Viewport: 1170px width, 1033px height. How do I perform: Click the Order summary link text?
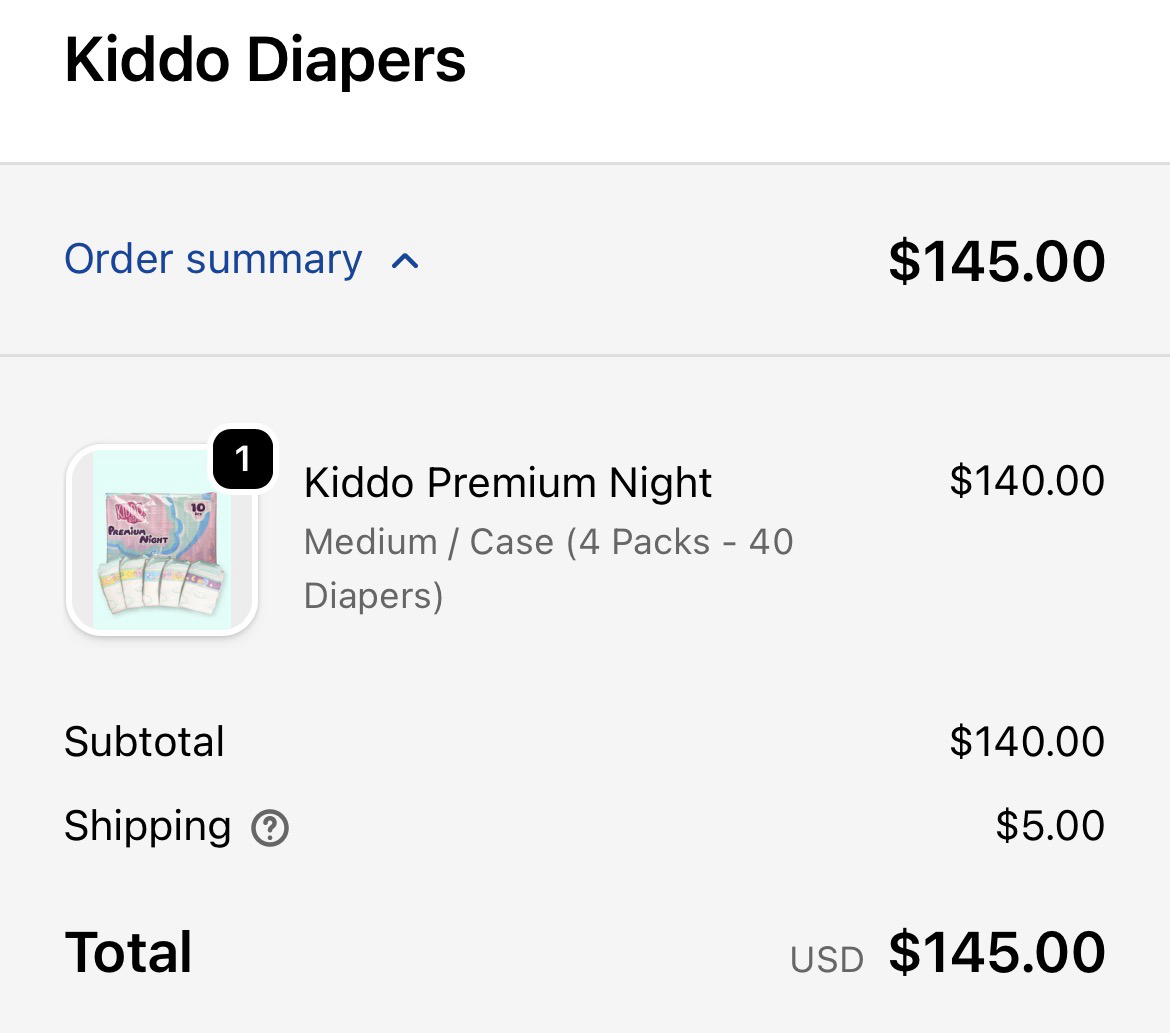[x=213, y=259]
